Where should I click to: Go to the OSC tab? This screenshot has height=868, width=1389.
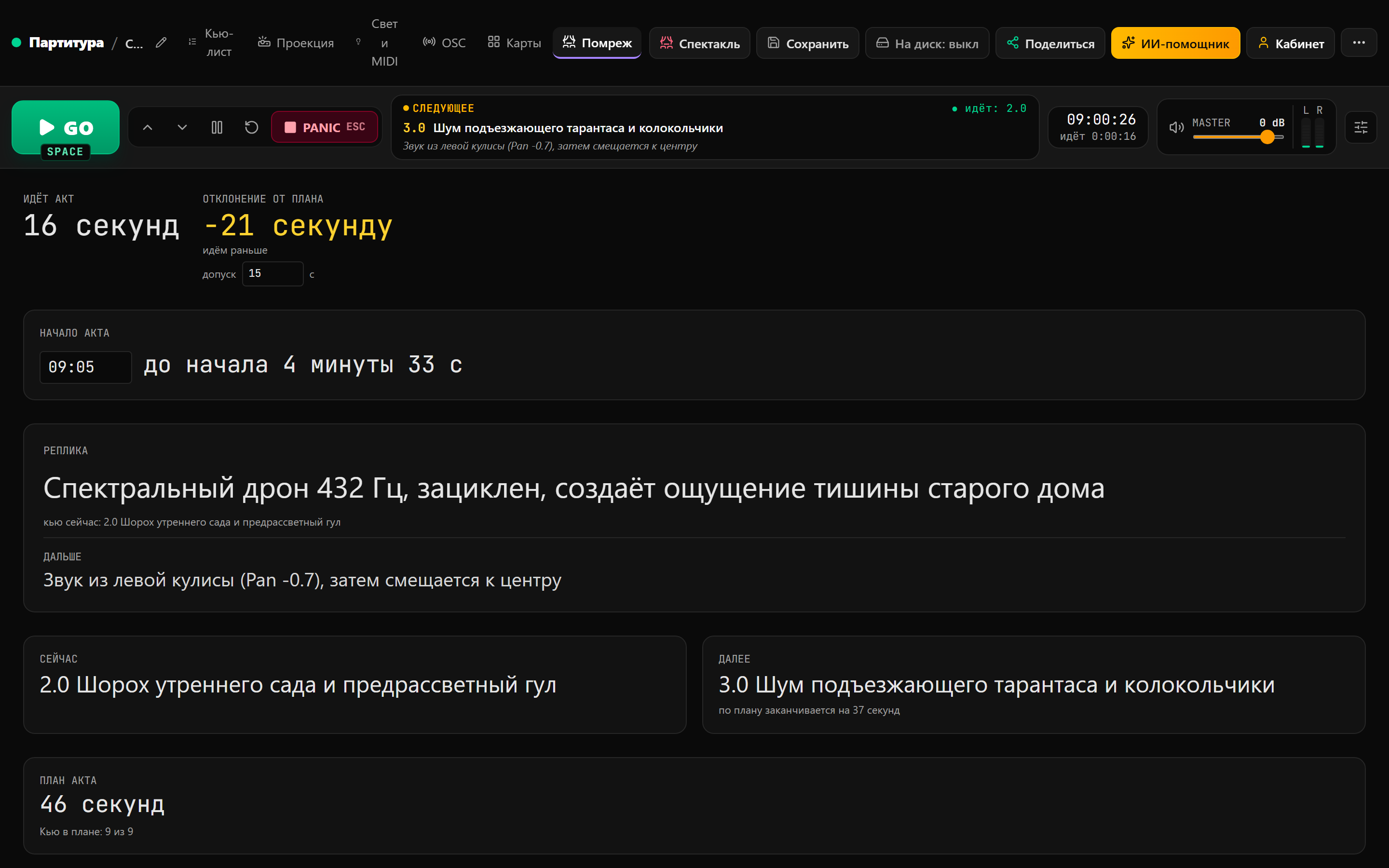tap(444, 42)
